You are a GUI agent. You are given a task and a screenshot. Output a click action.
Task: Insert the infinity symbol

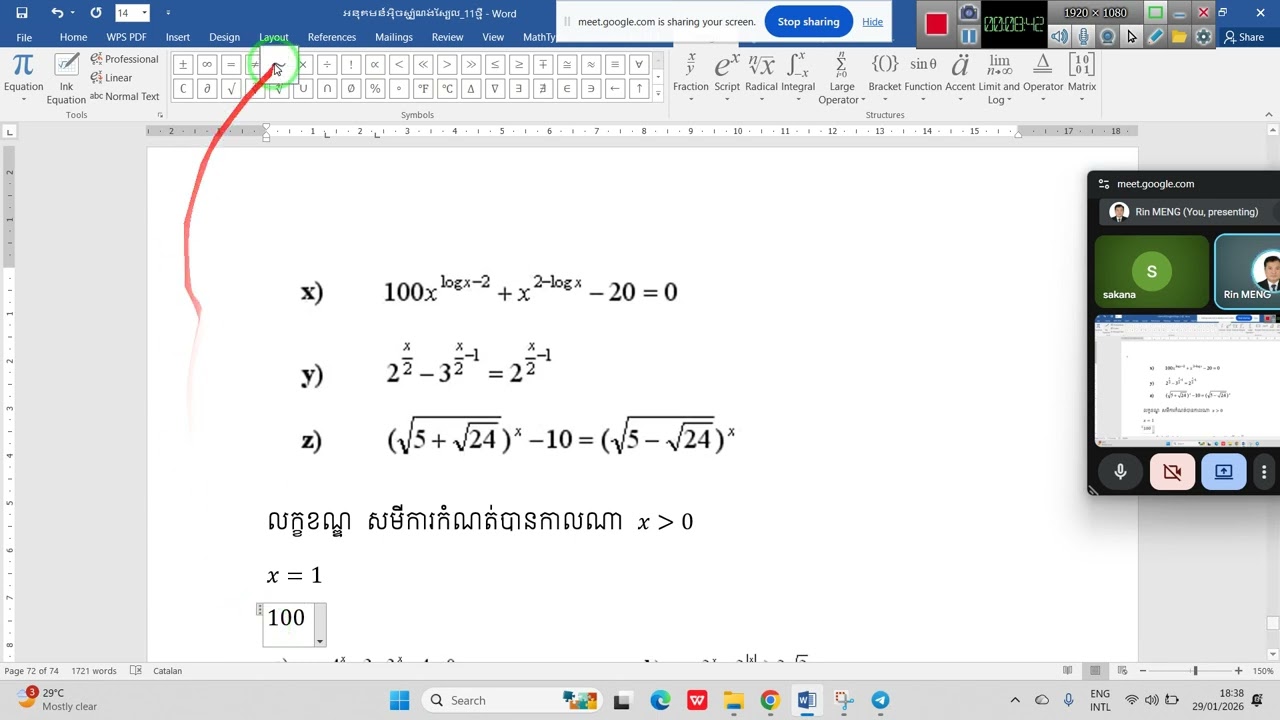(x=207, y=64)
